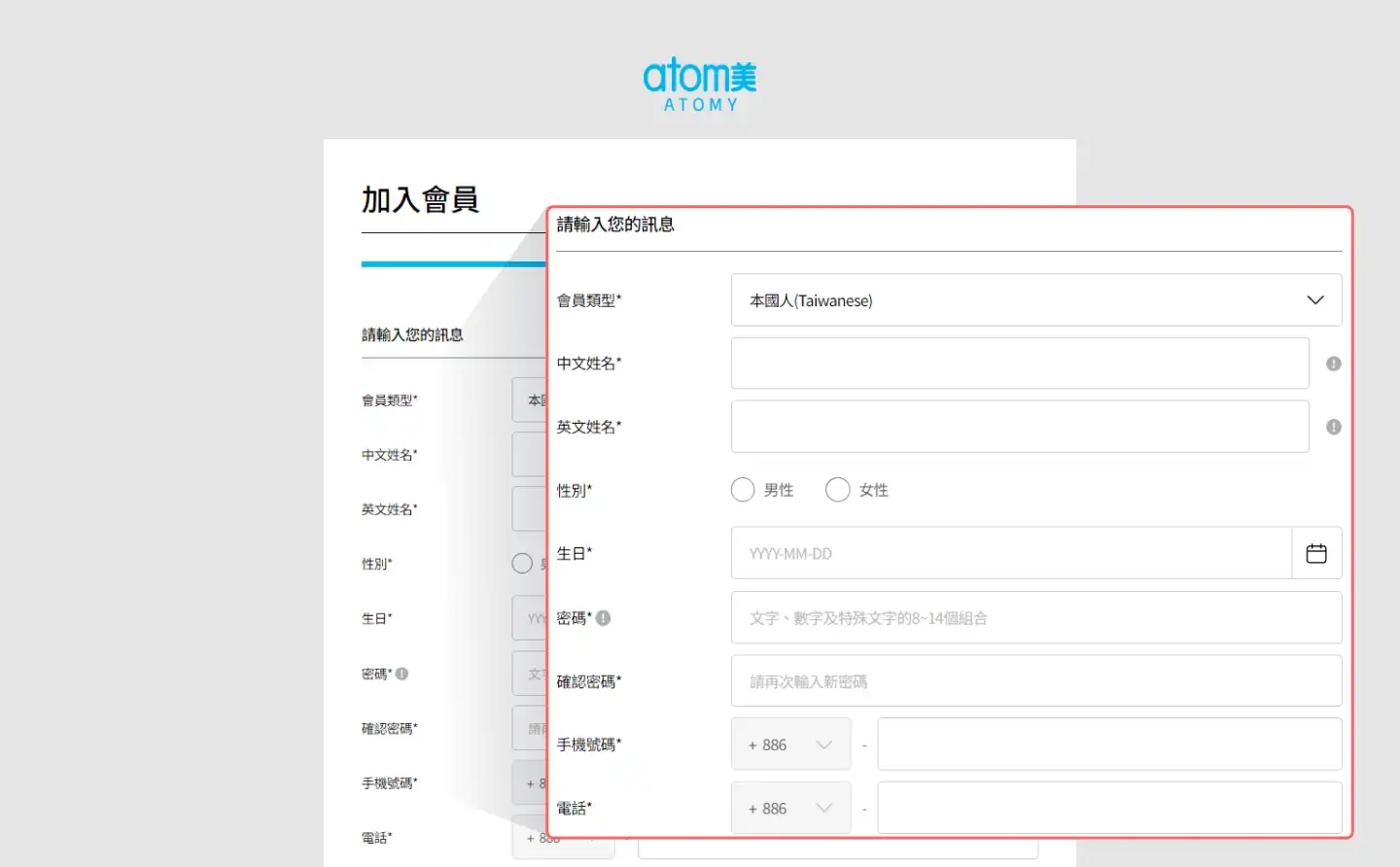
Task: Select the 男性 gender radio button
Action: 743,490
